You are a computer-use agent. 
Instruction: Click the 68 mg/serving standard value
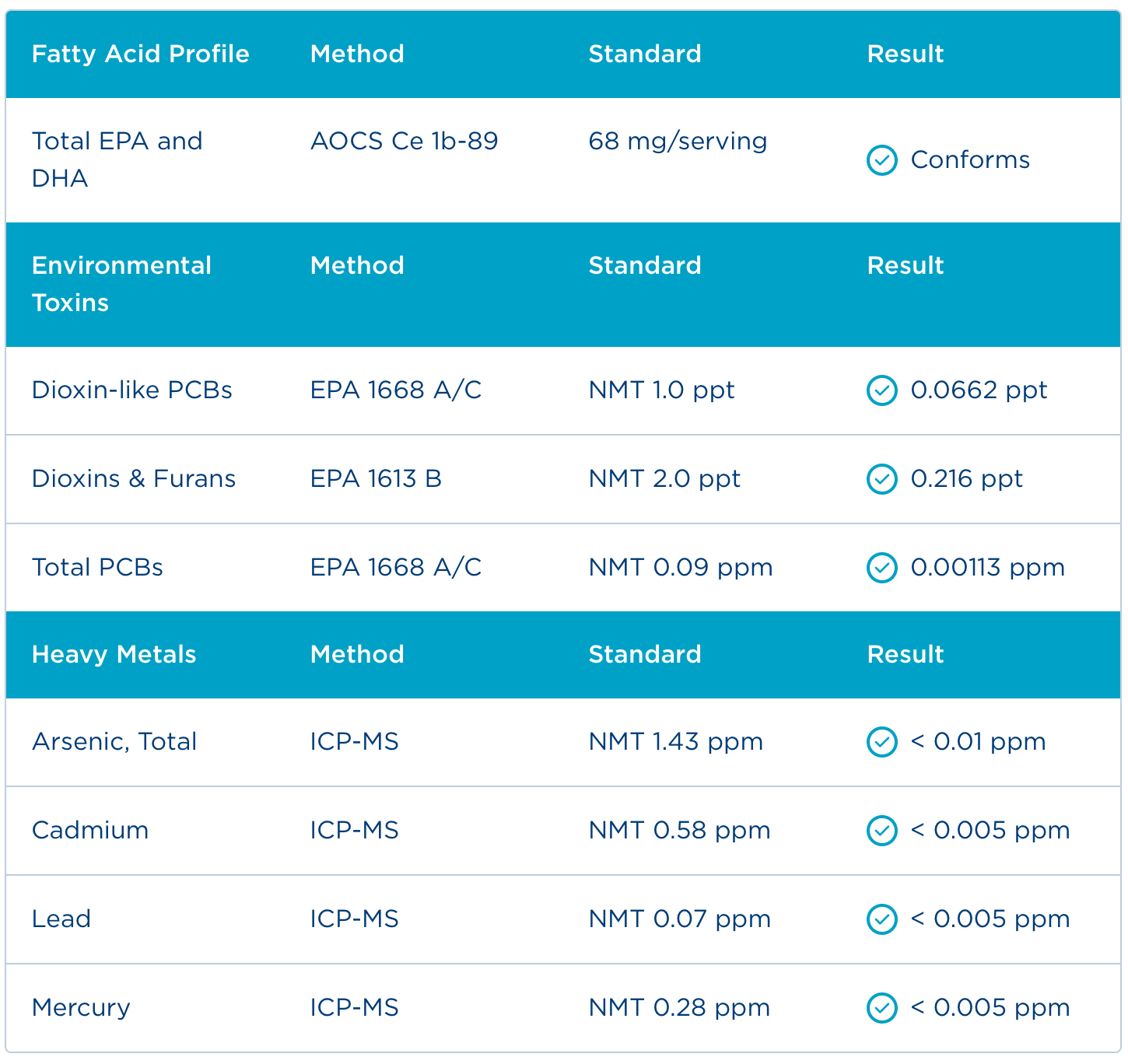coord(678,142)
